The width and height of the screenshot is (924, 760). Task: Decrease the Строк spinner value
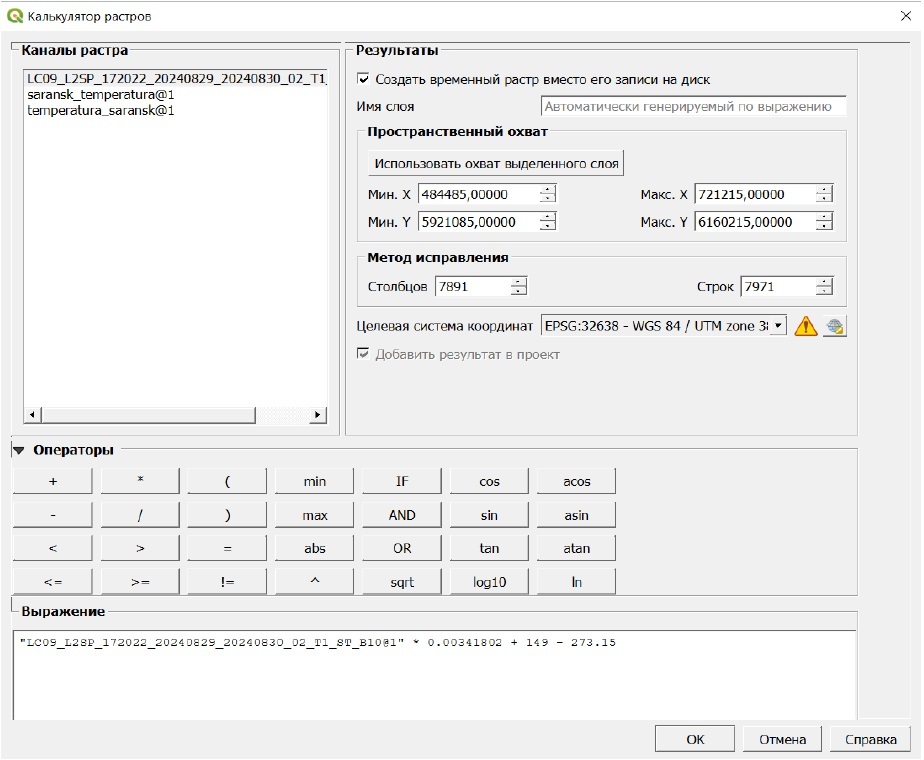823,292
